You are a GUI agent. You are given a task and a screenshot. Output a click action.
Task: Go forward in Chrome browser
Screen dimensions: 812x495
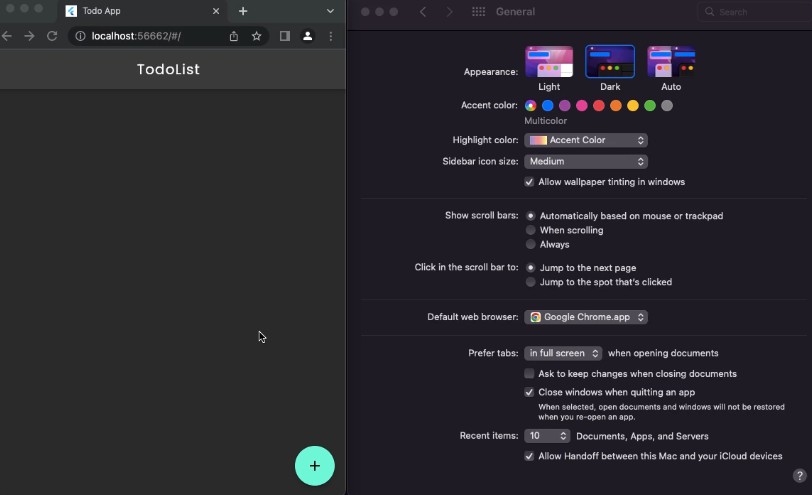(x=29, y=36)
